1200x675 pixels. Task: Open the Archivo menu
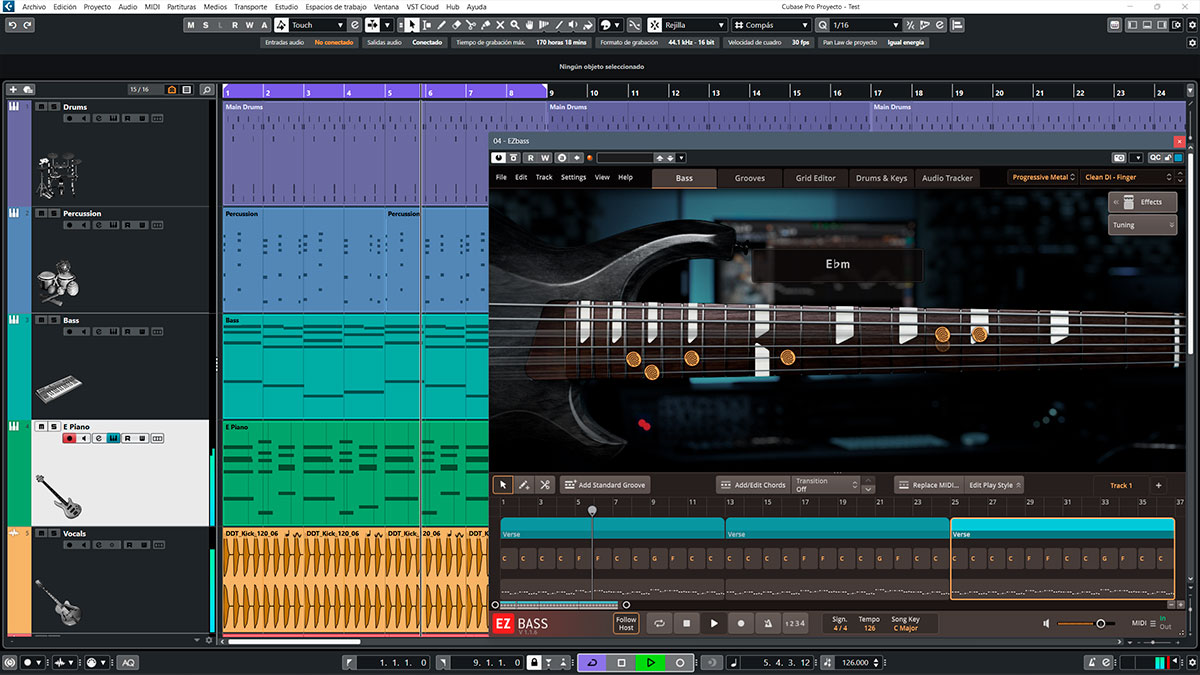[33, 6]
